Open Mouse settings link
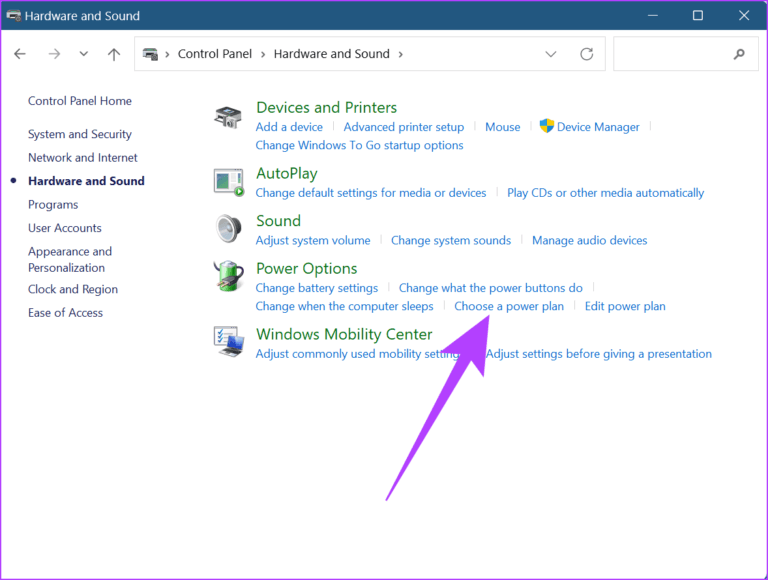 pyautogui.click(x=503, y=127)
